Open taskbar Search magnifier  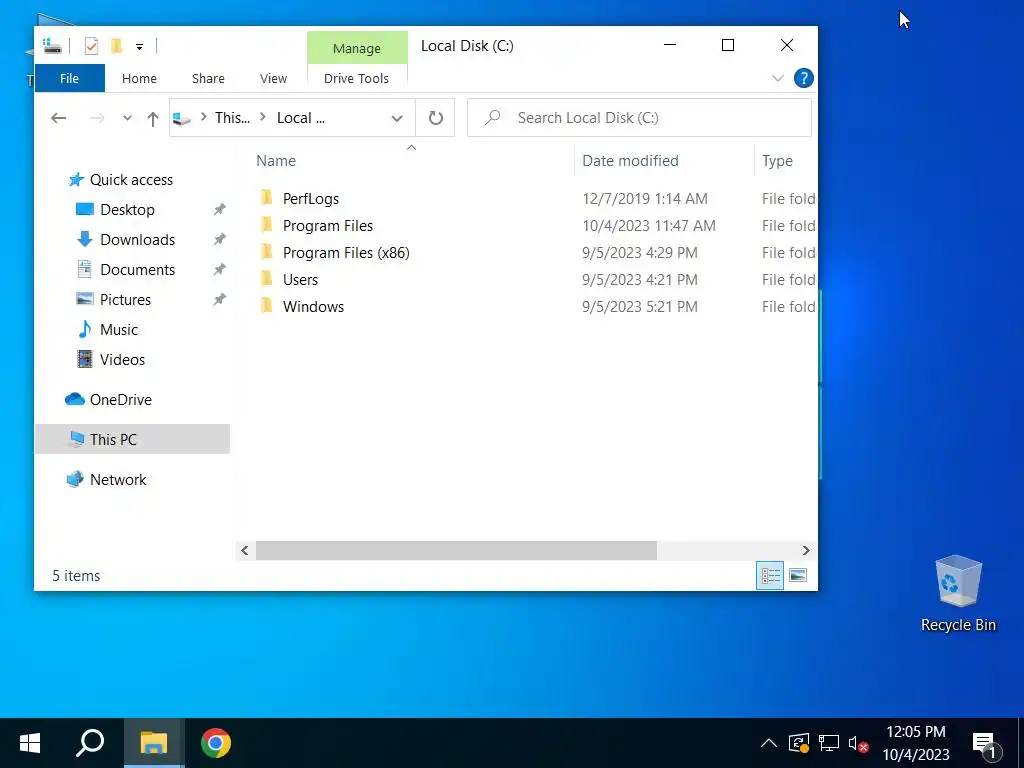[90, 743]
